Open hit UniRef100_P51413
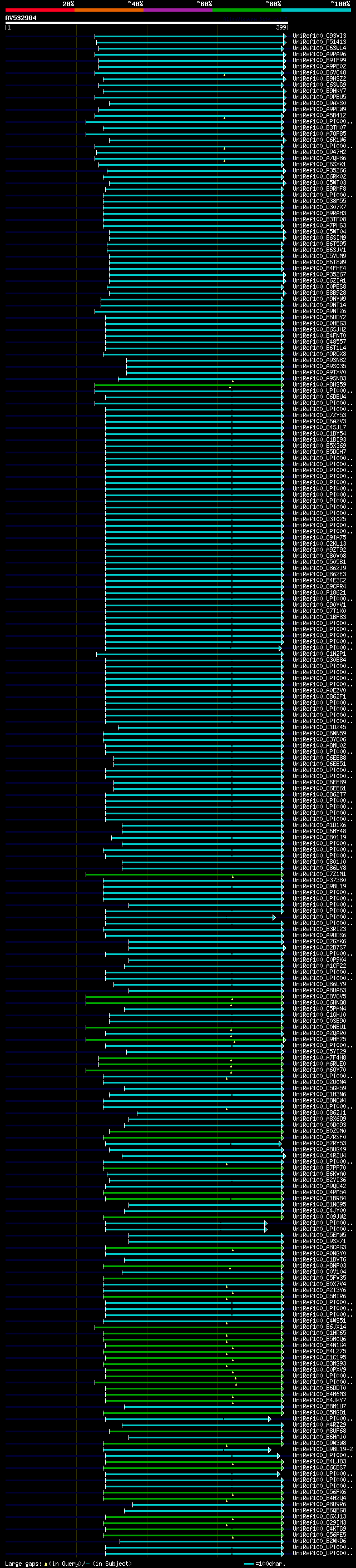The width and height of the screenshot is (356, 1568). tap(319, 42)
